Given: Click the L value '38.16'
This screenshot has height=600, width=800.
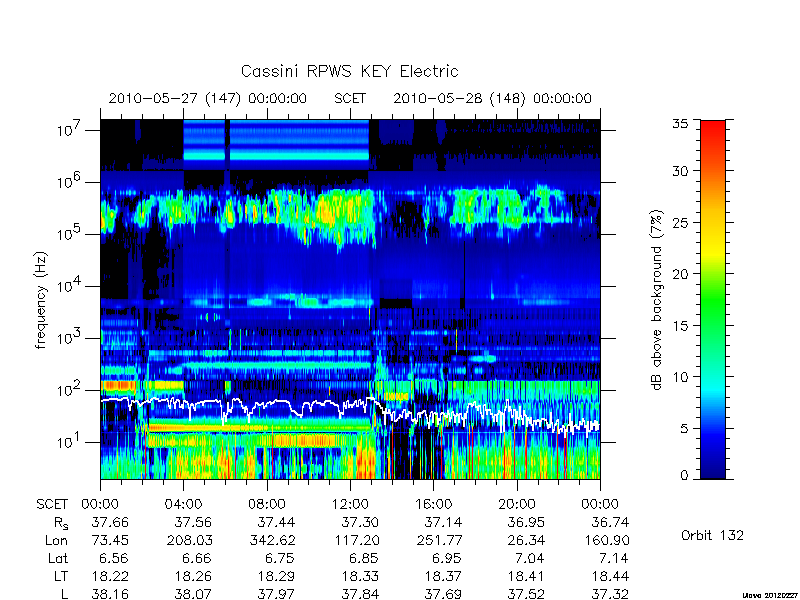Looking at the screenshot, I should pos(110,594).
